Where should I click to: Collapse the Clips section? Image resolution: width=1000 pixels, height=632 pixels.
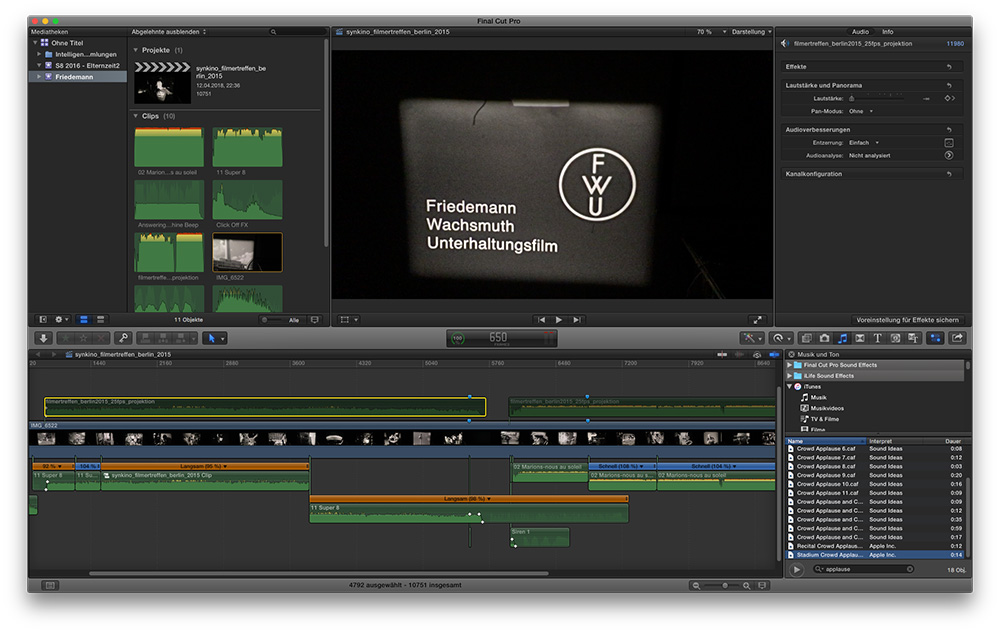(x=135, y=116)
